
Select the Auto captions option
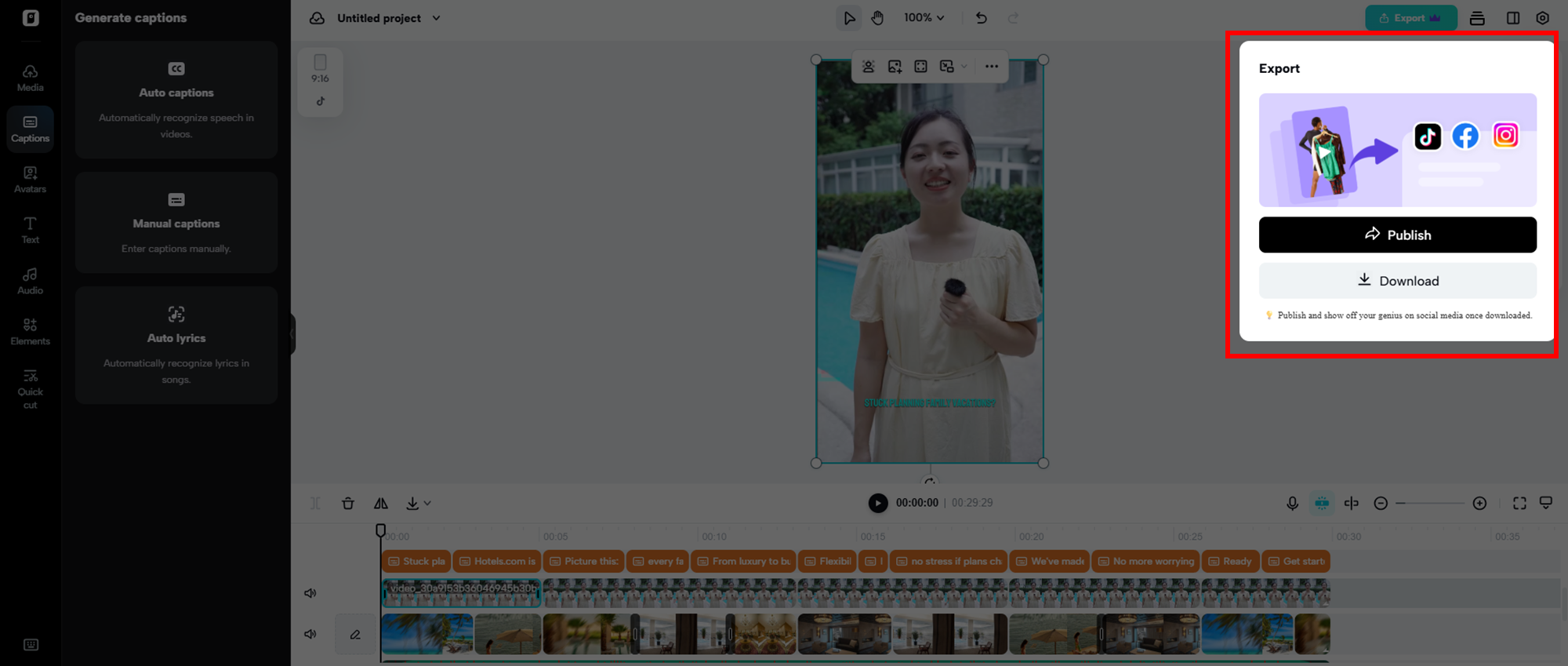pyautogui.click(x=176, y=100)
